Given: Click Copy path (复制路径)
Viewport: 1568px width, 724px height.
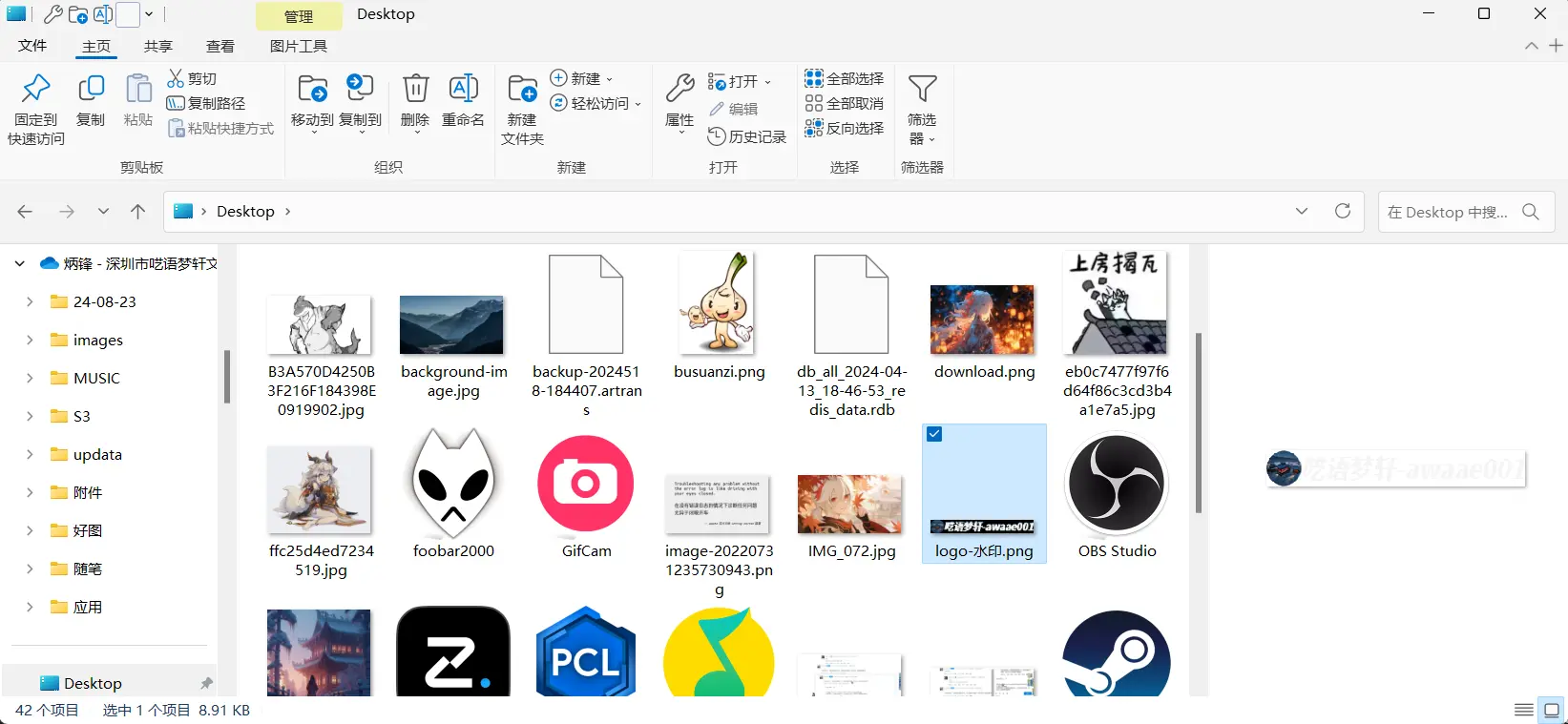Looking at the screenshot, I should [206, 103].
